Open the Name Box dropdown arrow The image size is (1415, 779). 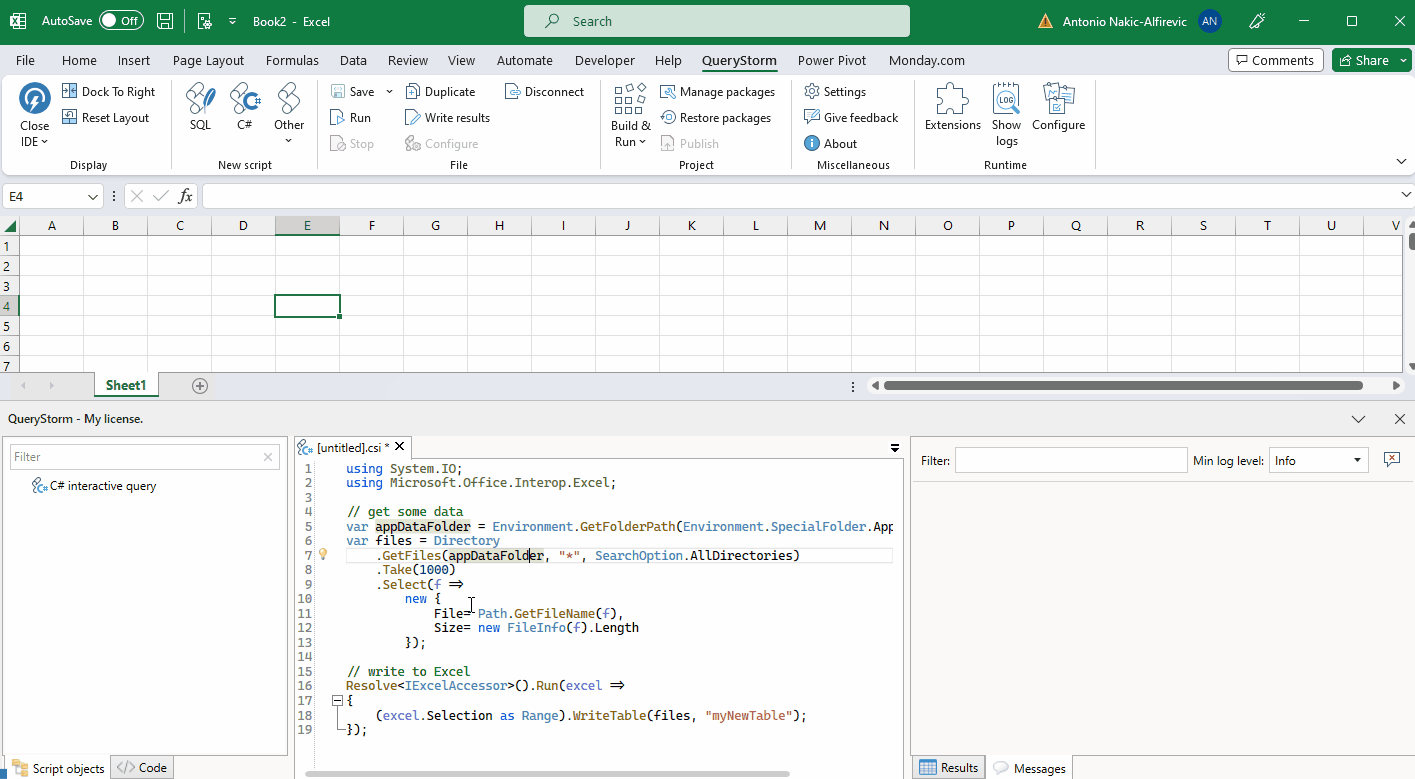(94, 197)
